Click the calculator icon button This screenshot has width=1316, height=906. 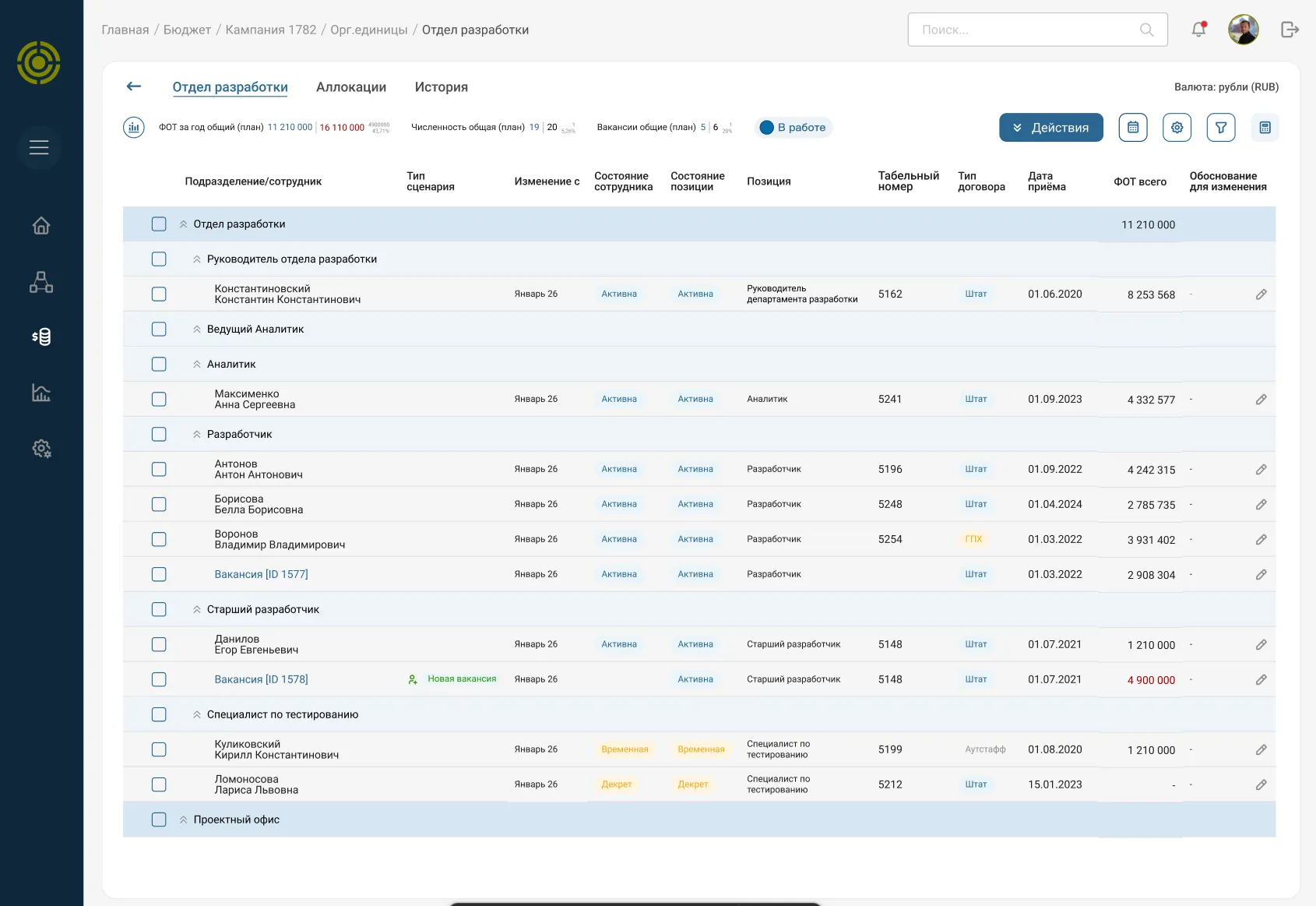tap(1265, 128)
